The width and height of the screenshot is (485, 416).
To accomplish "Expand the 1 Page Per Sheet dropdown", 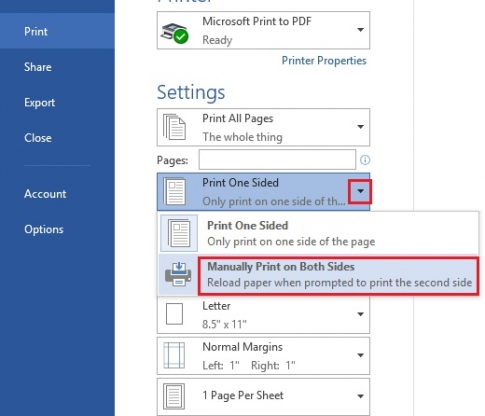I will [360, 396].
